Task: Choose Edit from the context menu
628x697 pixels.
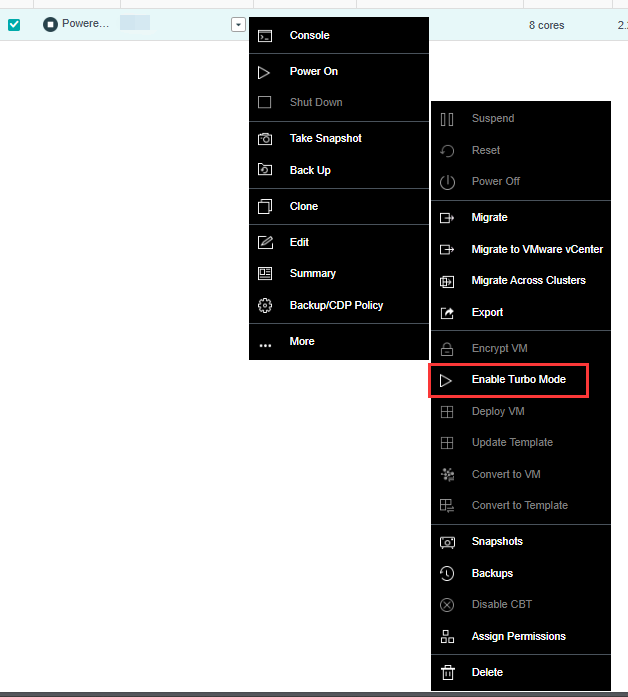Action: click(299, 243)
